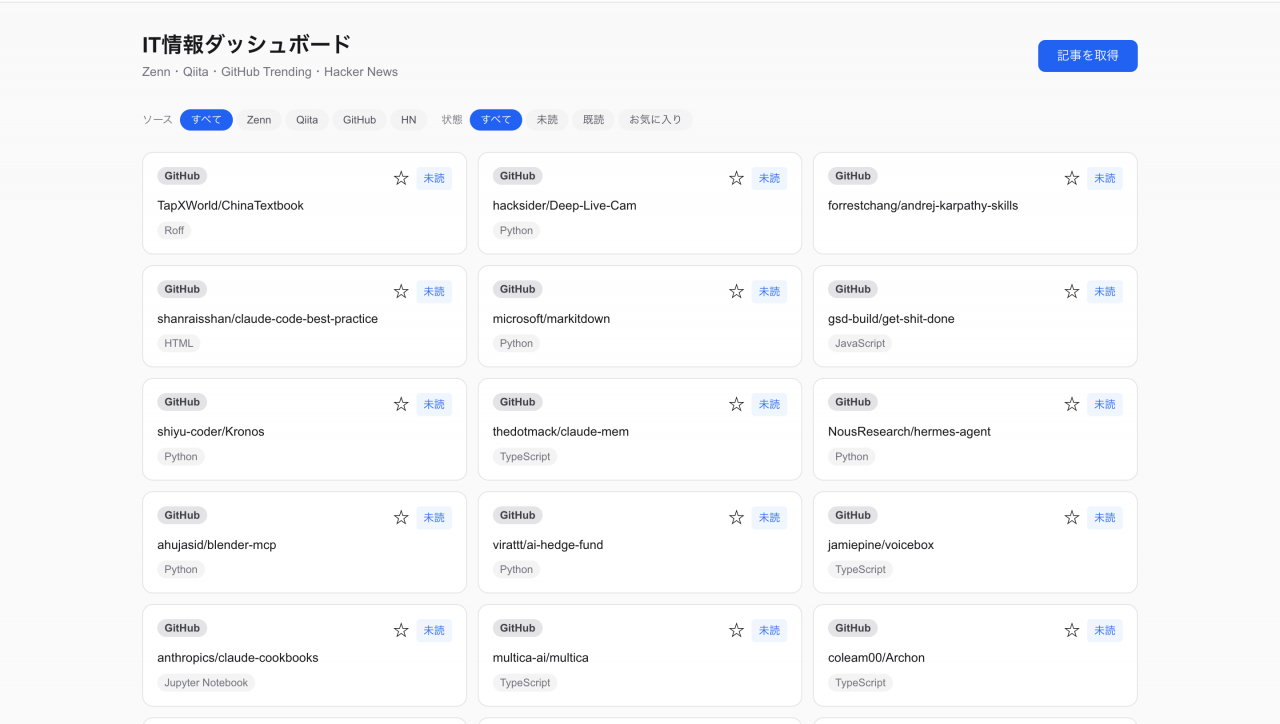The width and height of the screenshot is (1280, 724).
Task: Toggle 未読 badge on gsd-build/get-shit-done
Action: [1105, 291]
